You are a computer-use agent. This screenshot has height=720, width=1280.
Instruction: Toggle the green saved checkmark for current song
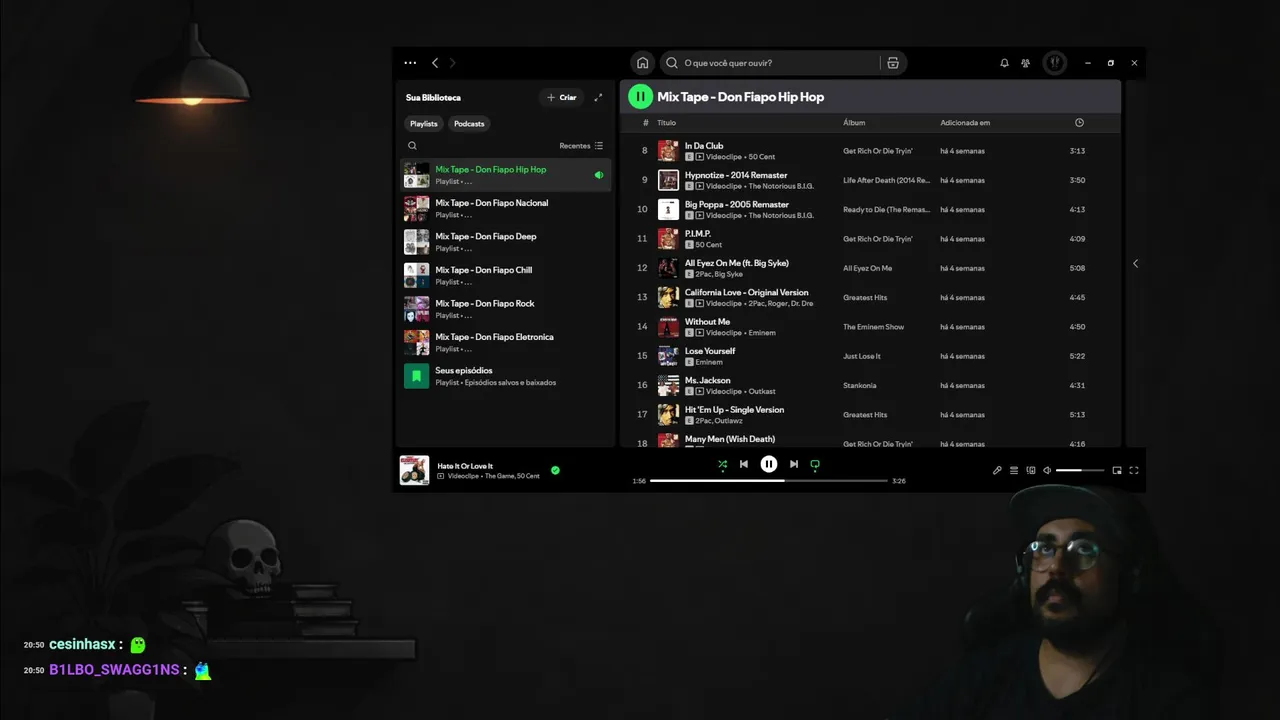click(555, 470)
